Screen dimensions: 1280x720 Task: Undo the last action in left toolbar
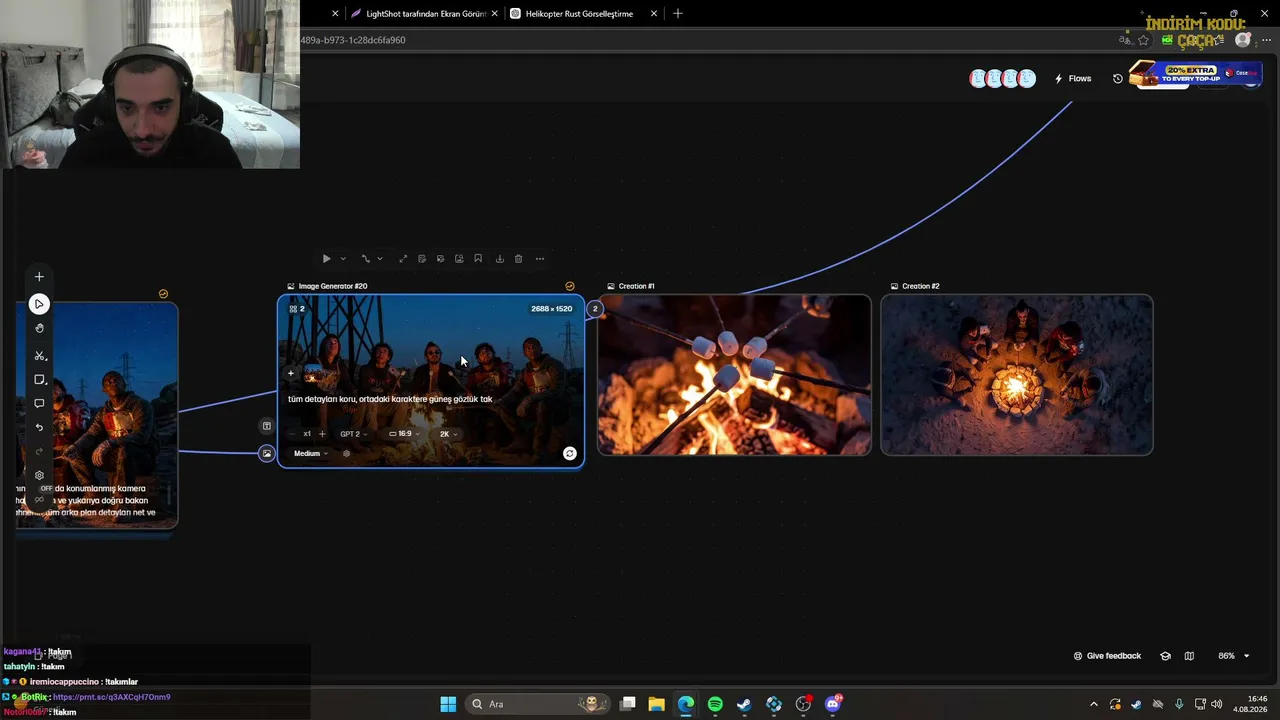39,428
